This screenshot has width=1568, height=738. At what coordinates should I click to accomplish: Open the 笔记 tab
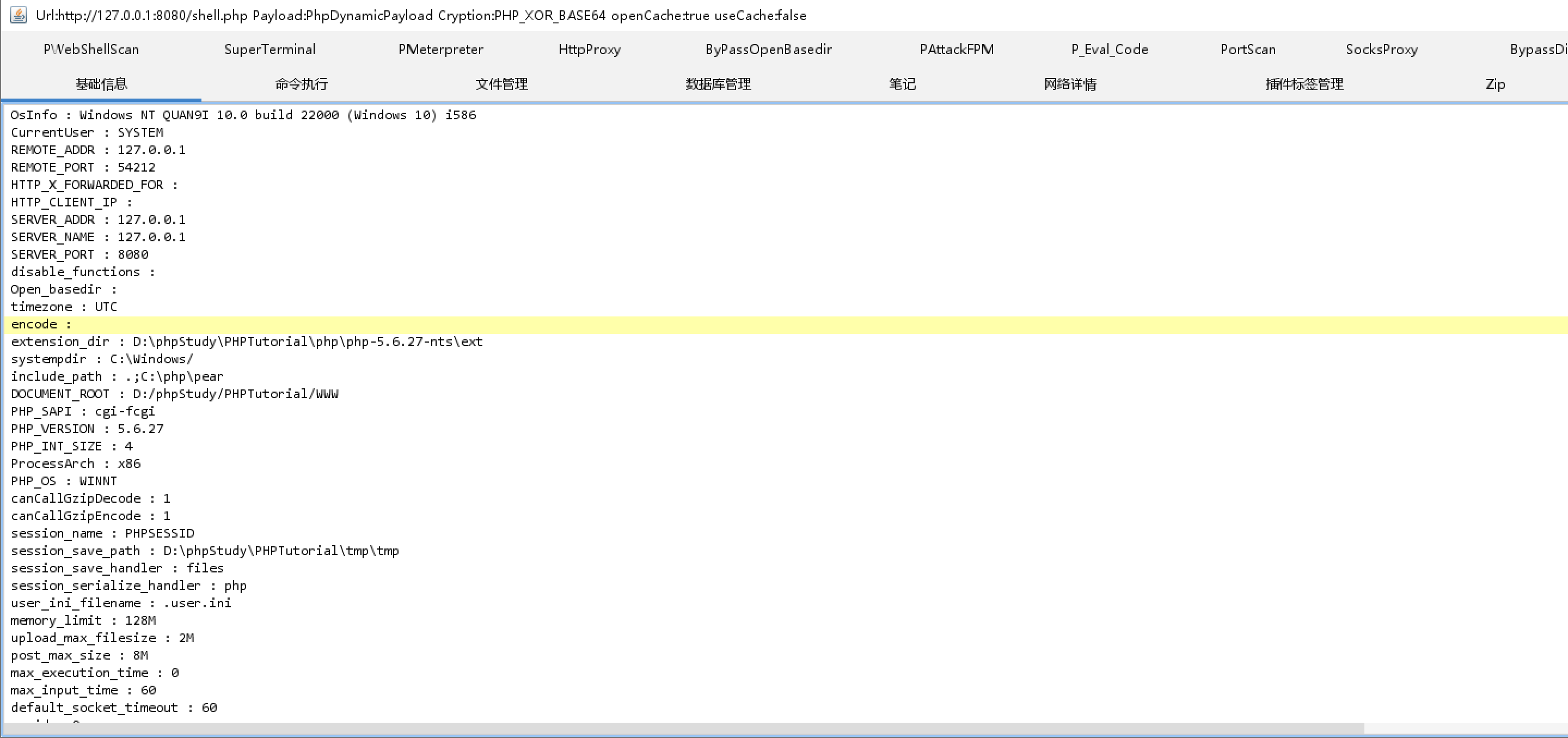pyautogui.click(x=902, y=84)
